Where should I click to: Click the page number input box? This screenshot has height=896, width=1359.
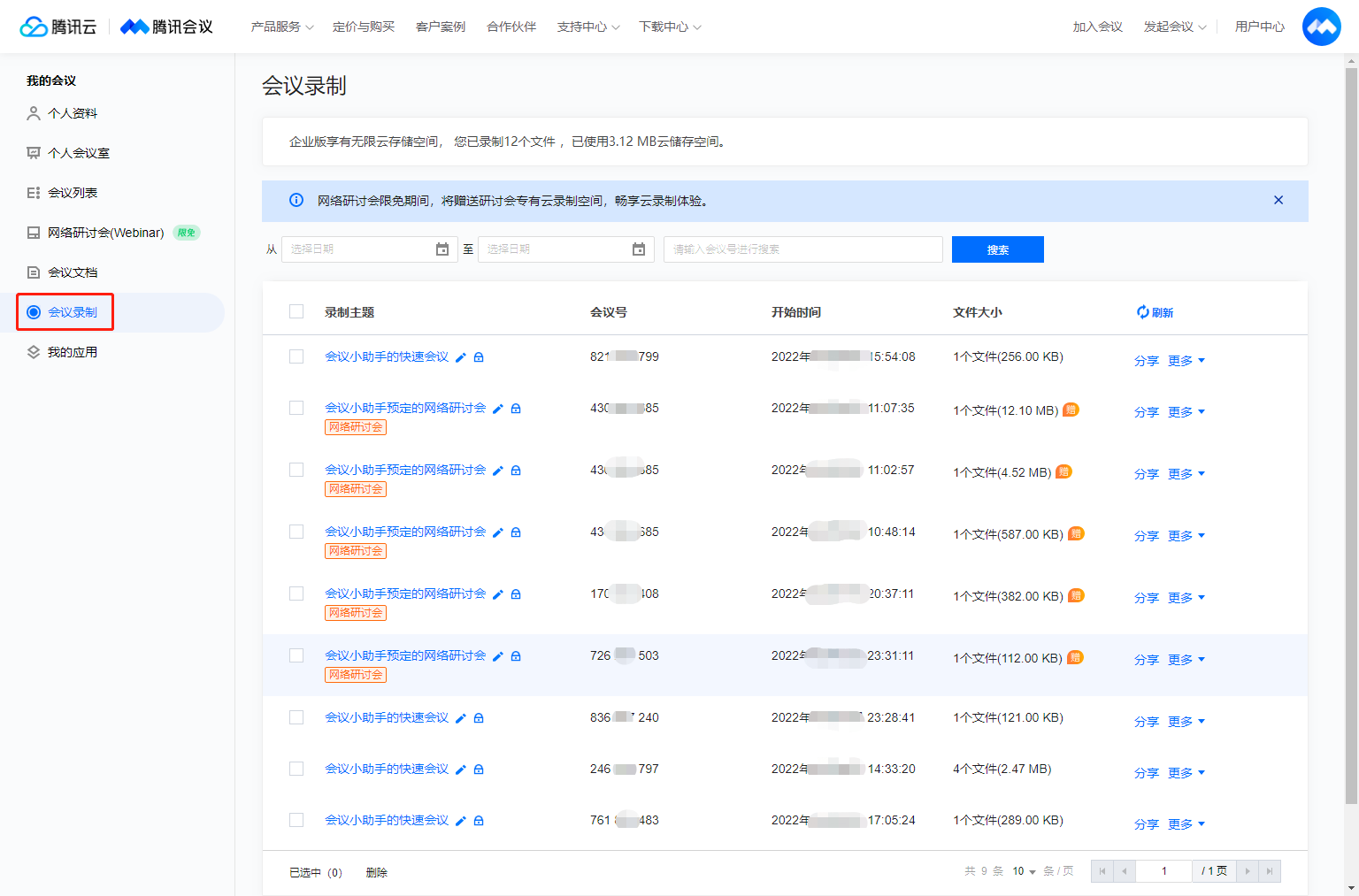(1163, 871)
